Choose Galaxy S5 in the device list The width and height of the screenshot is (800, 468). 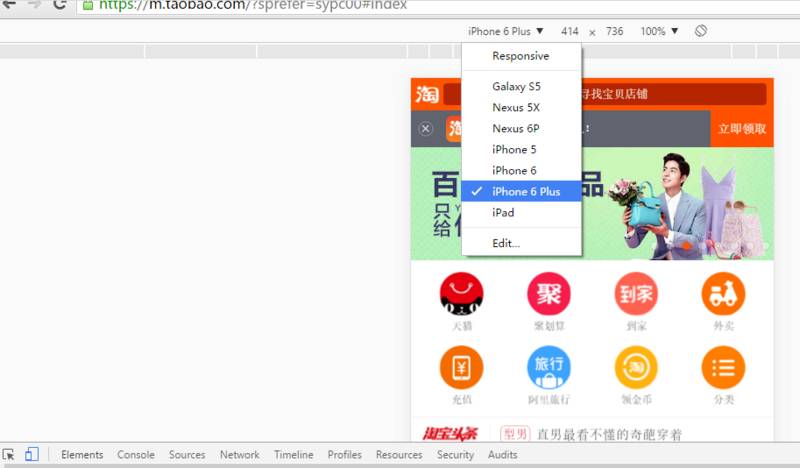click(521, 86)
